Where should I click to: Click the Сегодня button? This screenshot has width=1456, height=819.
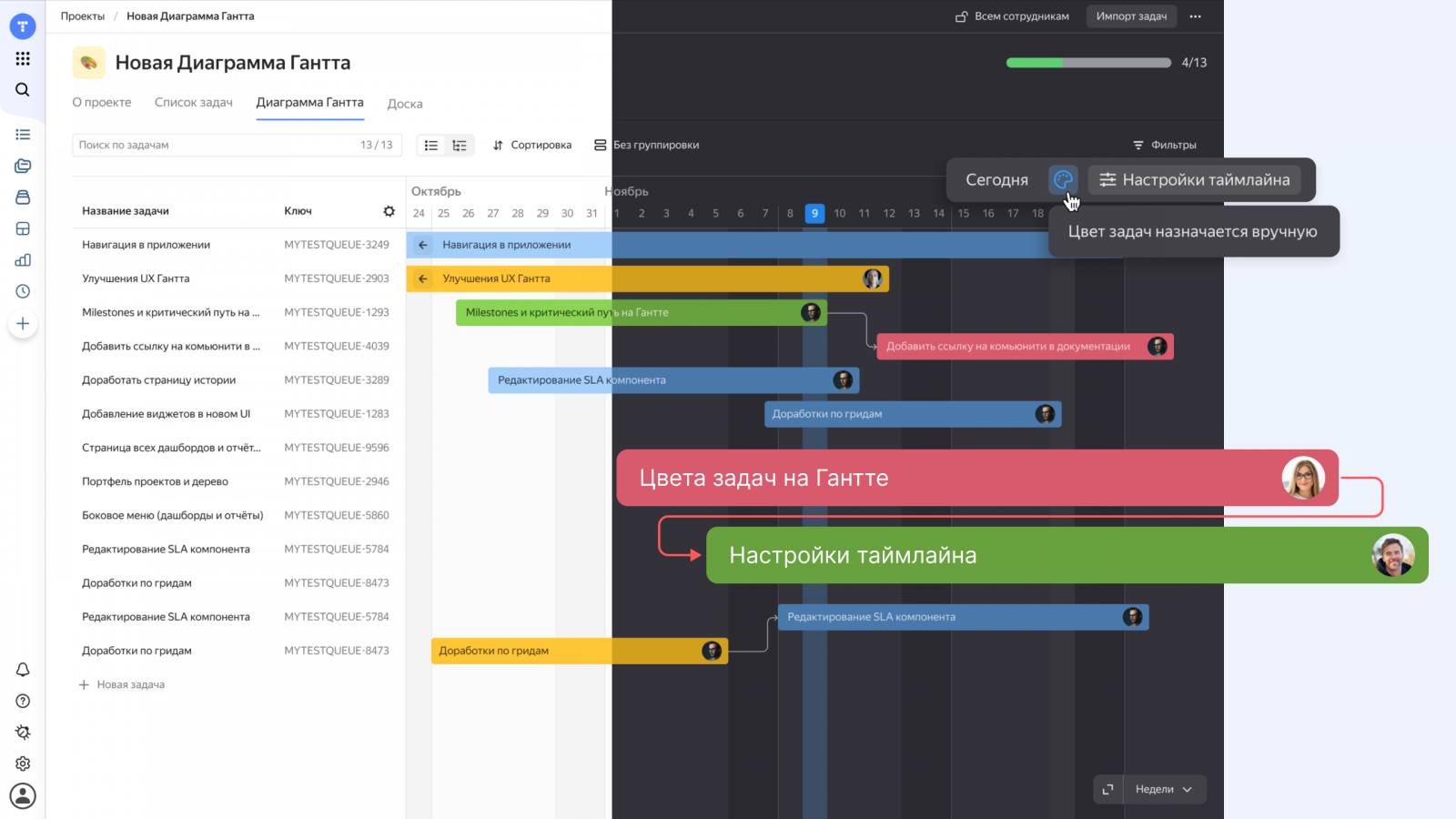point(996,180)
